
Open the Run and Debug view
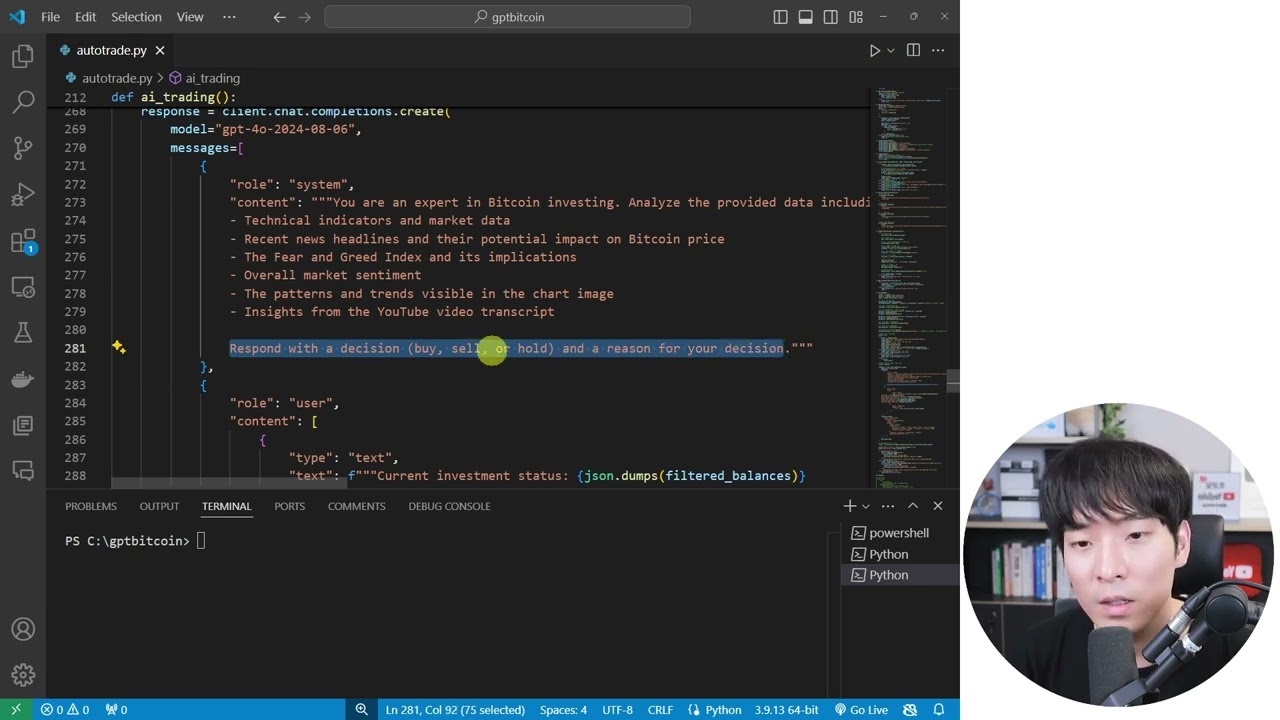pyautogui.click(x=23, y=194)
